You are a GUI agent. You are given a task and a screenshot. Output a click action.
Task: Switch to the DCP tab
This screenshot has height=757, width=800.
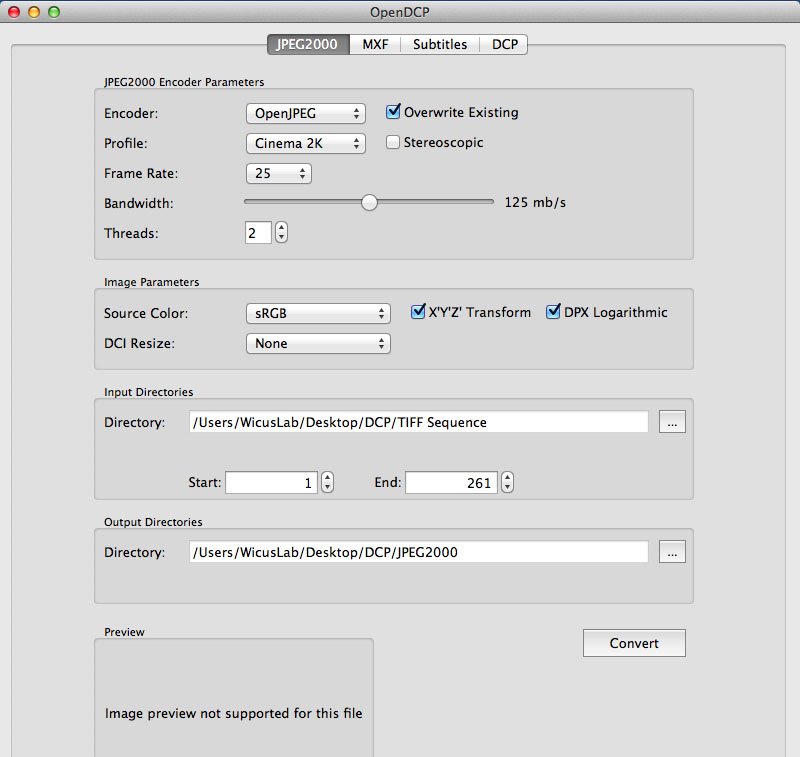click(x=504, y=44)
